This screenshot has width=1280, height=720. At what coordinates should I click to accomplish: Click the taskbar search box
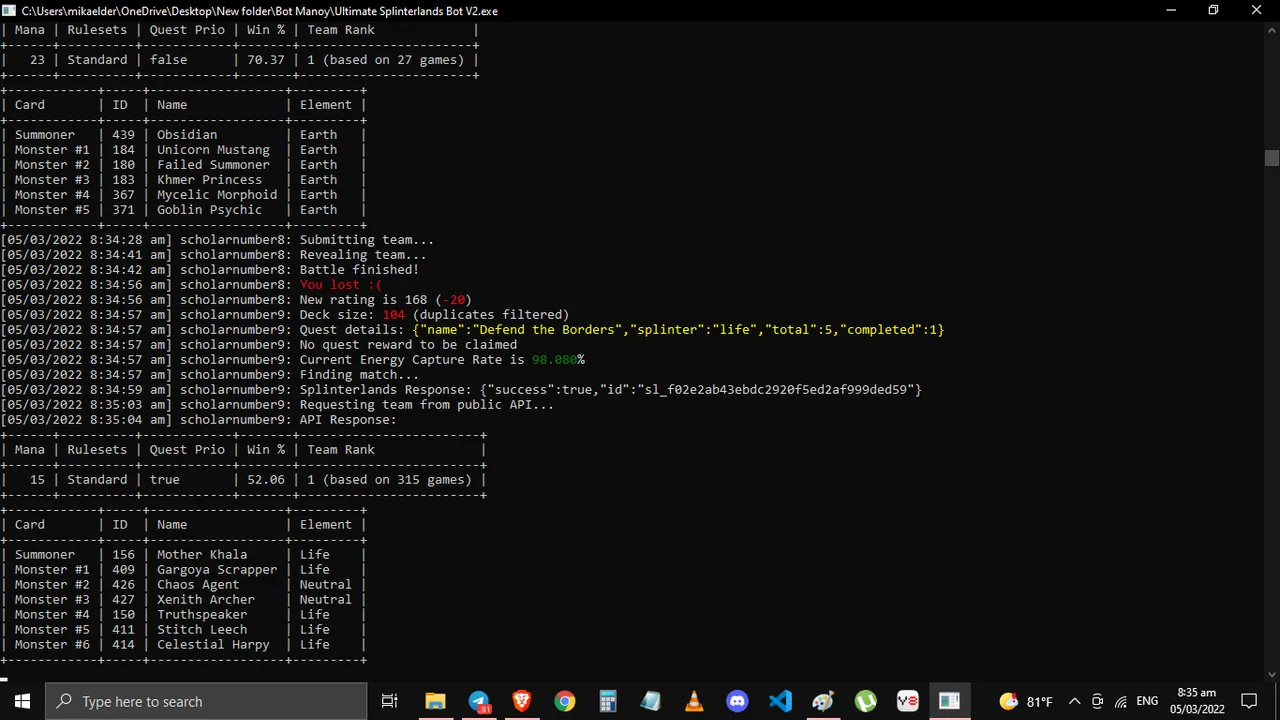pos(206,701)
